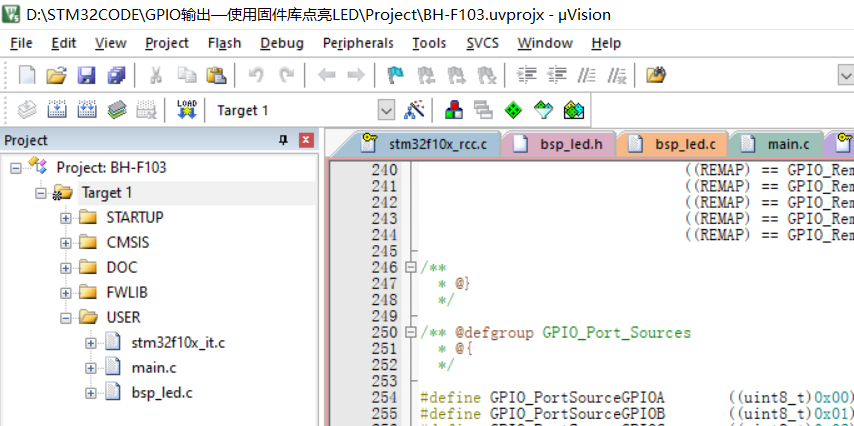
Task: Select main.c in the project tree
Action: [x=154, y=368]
